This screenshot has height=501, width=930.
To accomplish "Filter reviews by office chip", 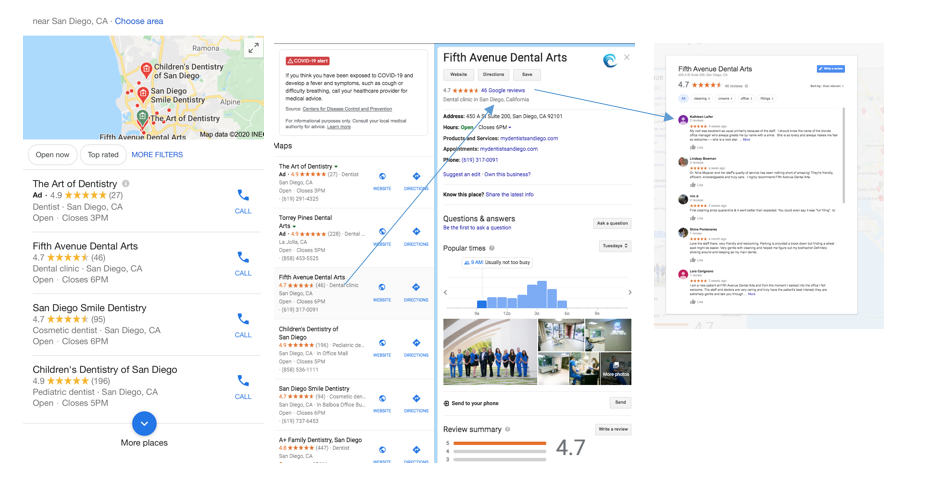I will pos(746,98).
